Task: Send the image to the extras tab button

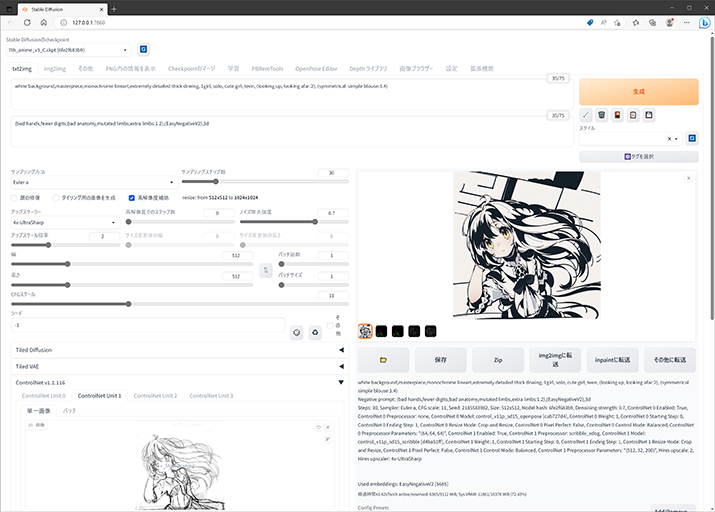Action: click(x=669, y=360)
